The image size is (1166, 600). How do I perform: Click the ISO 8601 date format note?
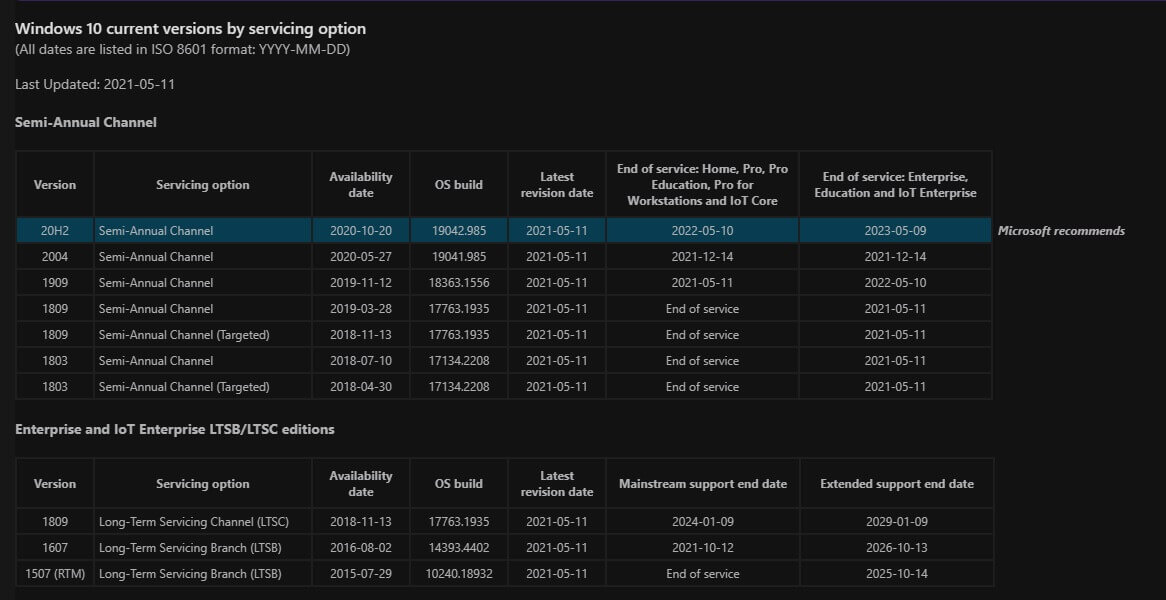[x=182, y=50]
